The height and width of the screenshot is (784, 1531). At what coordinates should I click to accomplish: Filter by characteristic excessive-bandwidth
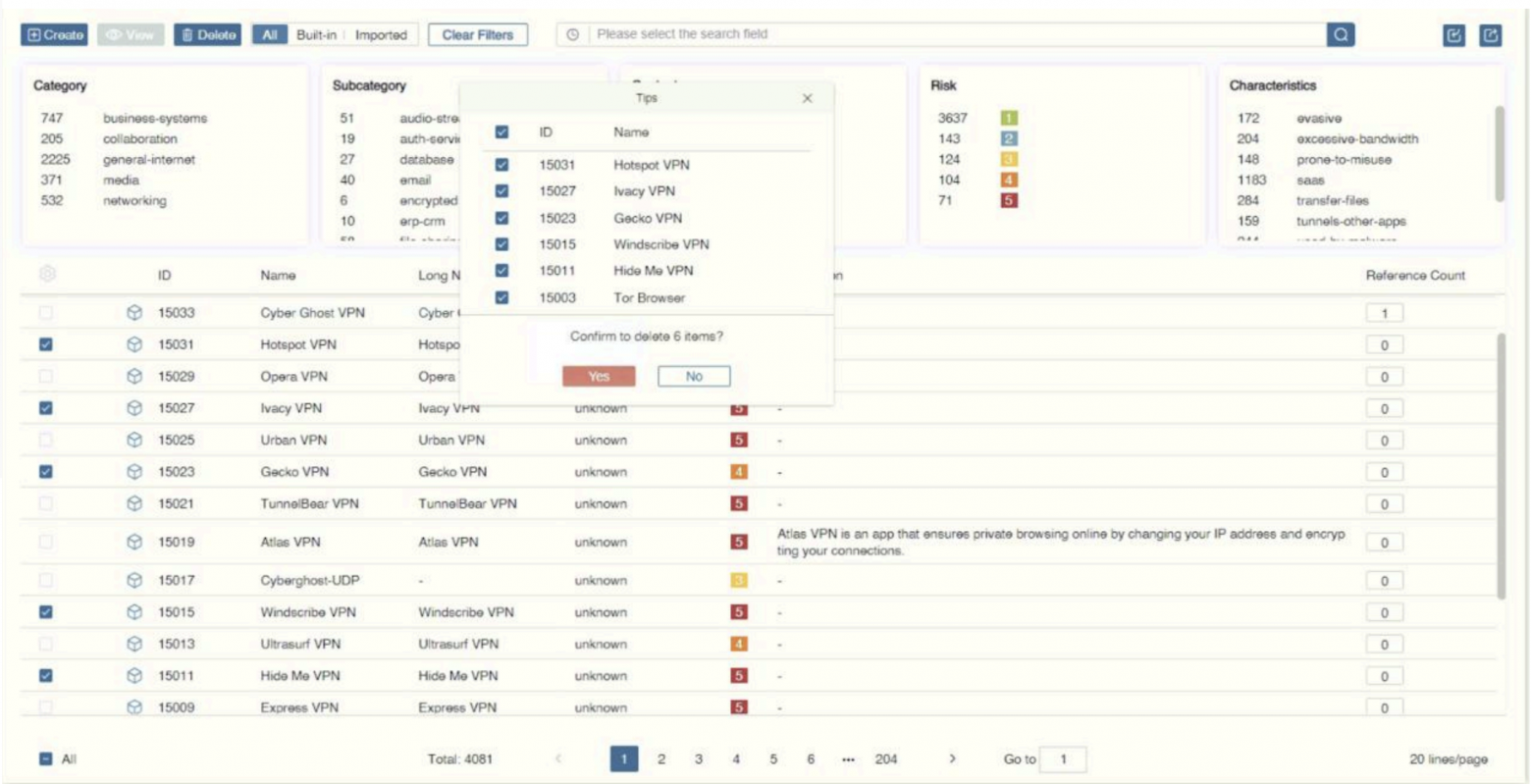pyautogui.click(x=1357, y=138)
